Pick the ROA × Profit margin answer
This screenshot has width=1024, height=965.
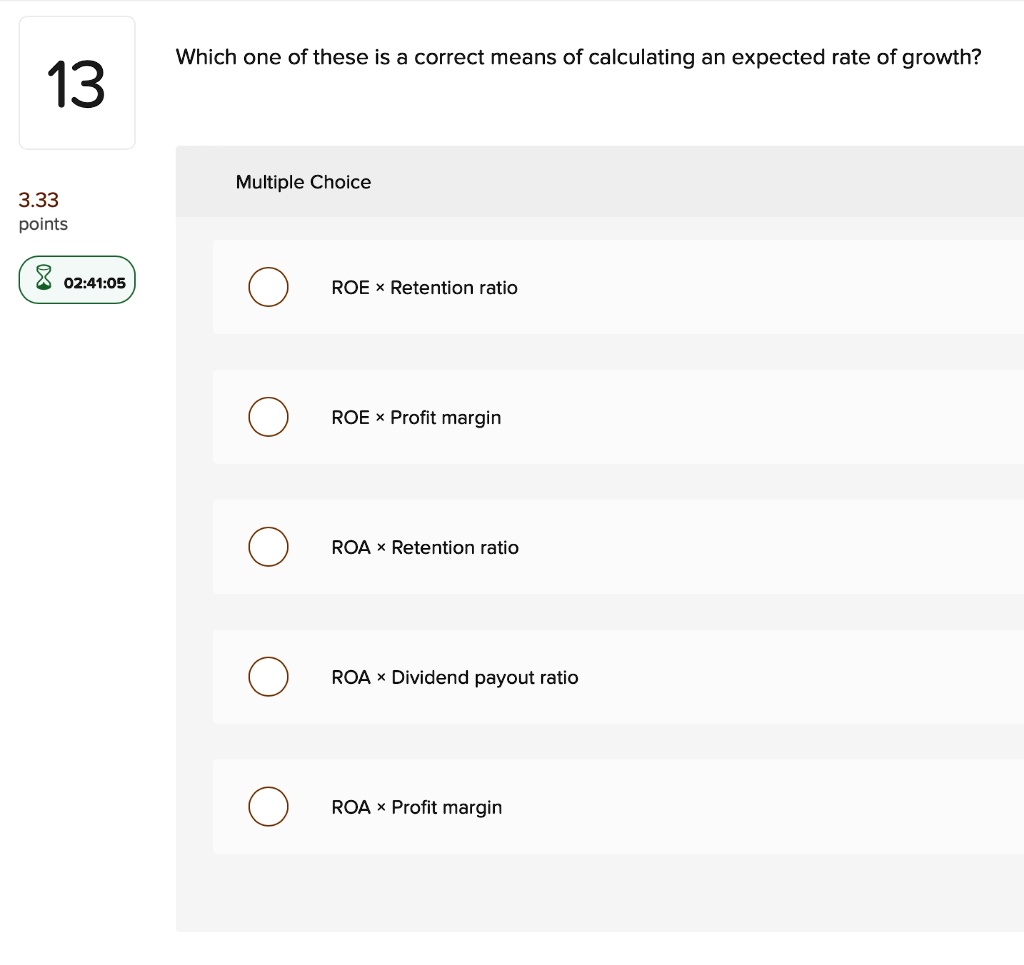point(268,807)
